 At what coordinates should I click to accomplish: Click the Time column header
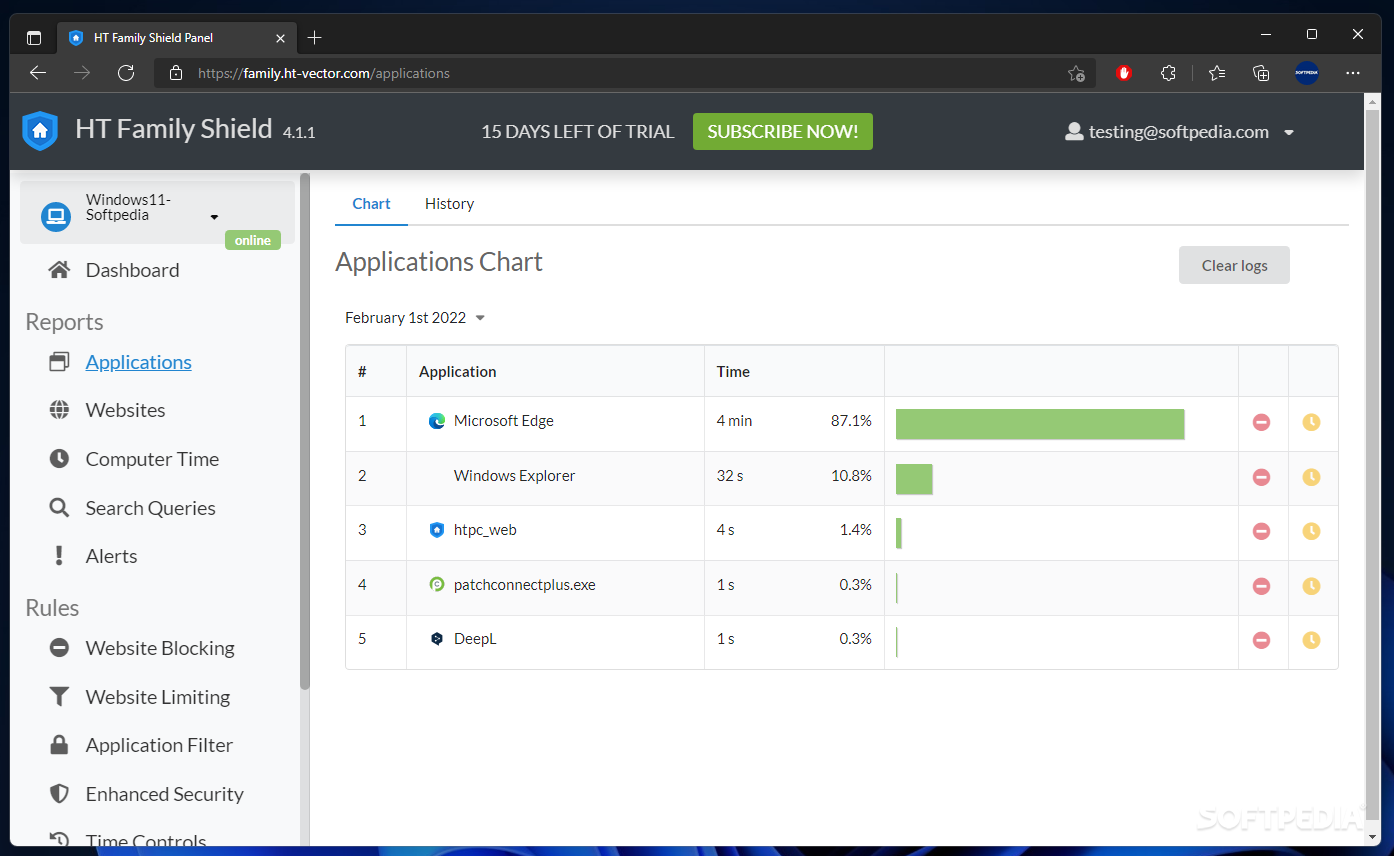point(733,371)
